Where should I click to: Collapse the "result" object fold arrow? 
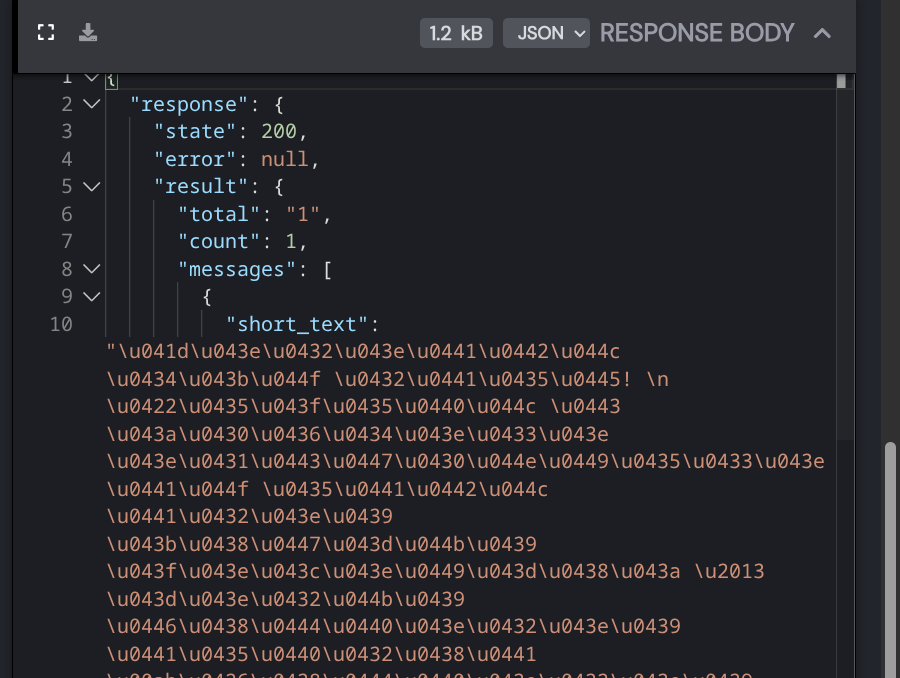coord(91,186)
